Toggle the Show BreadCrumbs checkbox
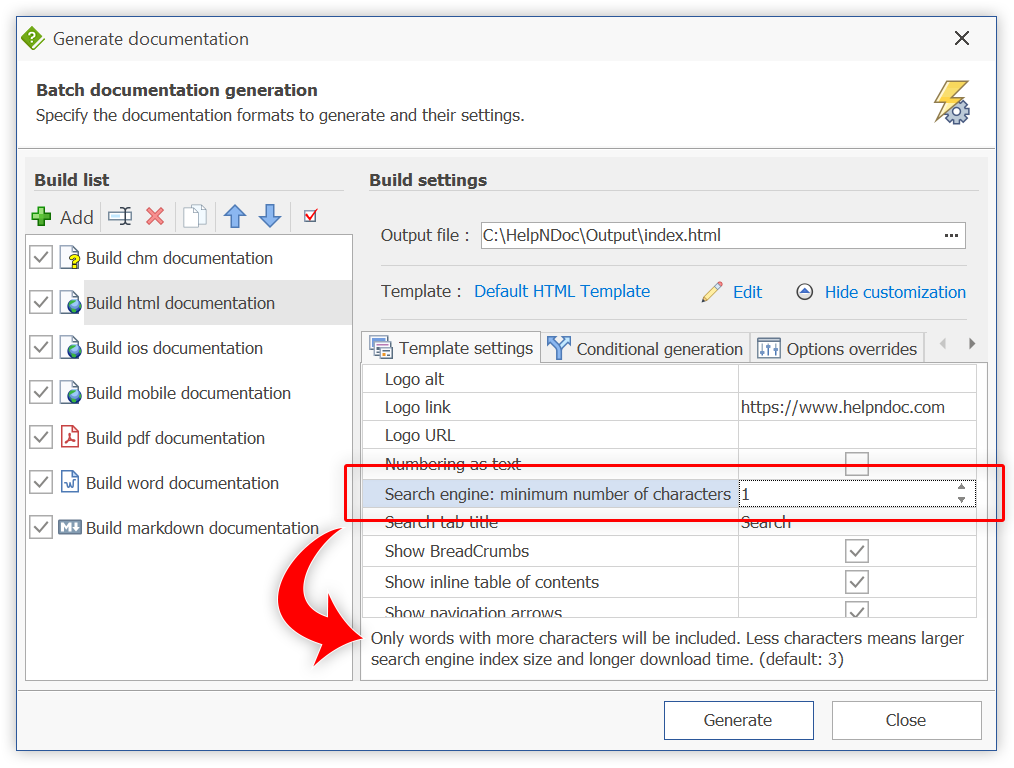 857,551
